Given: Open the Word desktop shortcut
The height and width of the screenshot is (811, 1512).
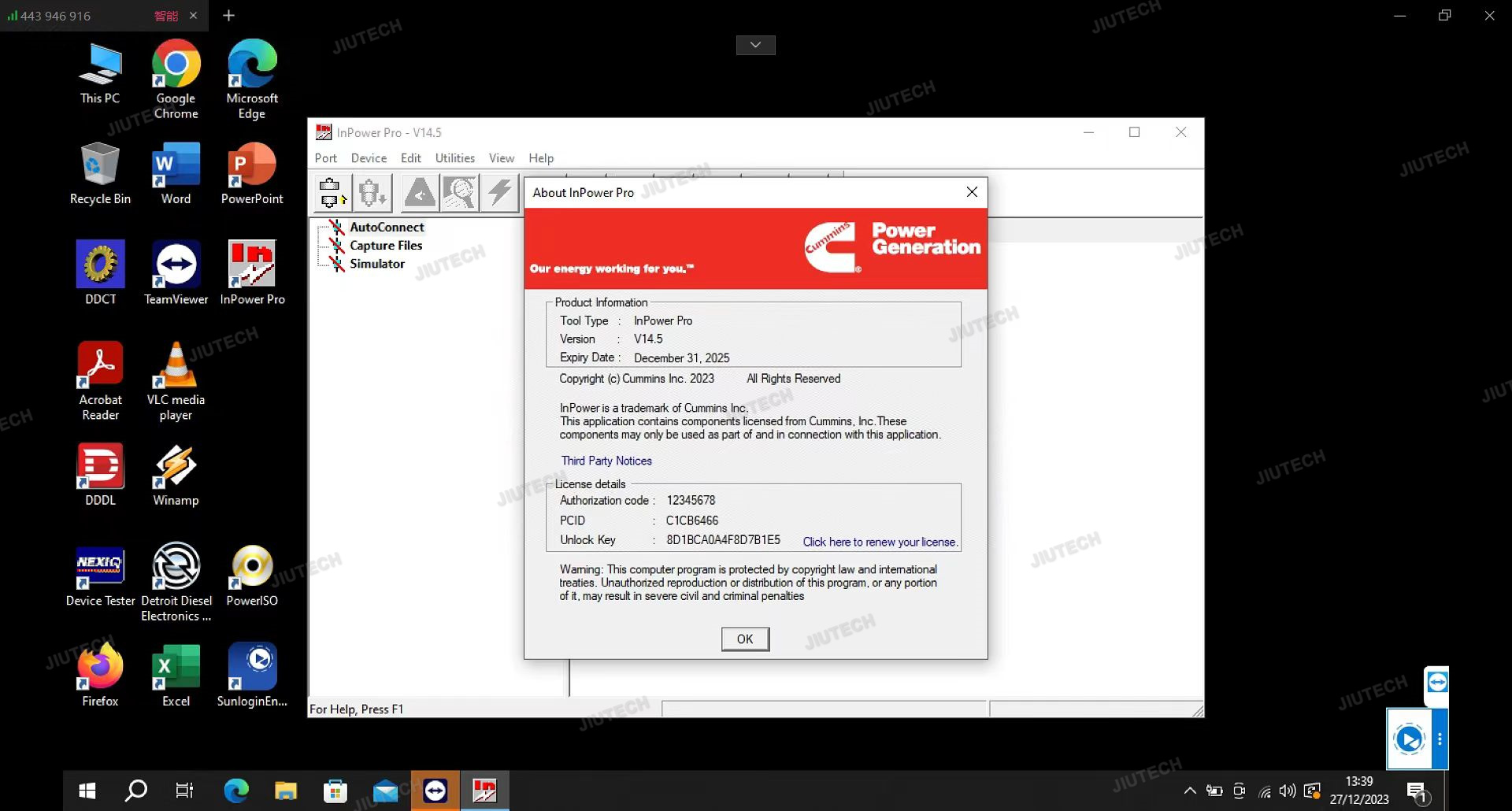Looking at the screenshot, I should [176, 173].
